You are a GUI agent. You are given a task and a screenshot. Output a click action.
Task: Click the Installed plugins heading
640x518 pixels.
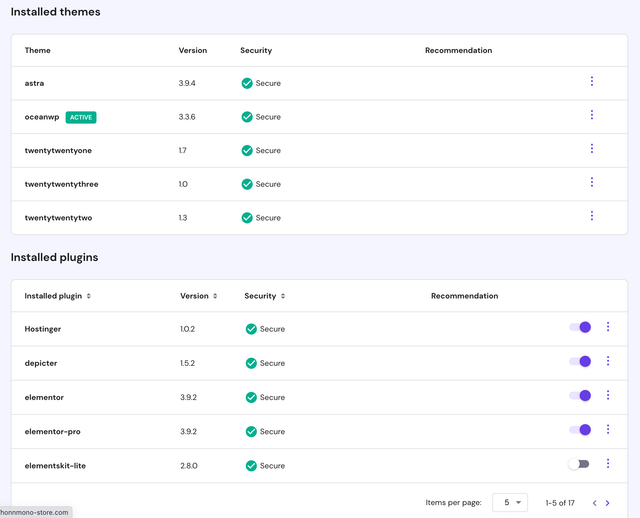coord(54,257)
